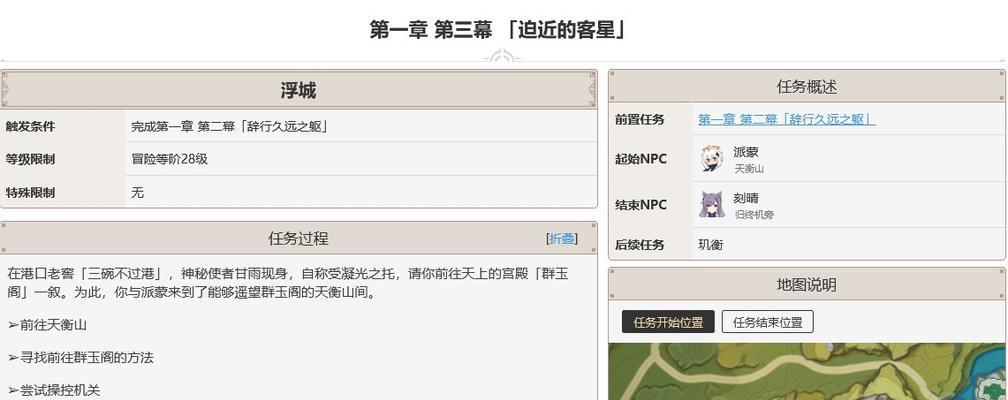Click the 天衡山 location under 派蒙
1008x400 pixels.
[749, 169]
